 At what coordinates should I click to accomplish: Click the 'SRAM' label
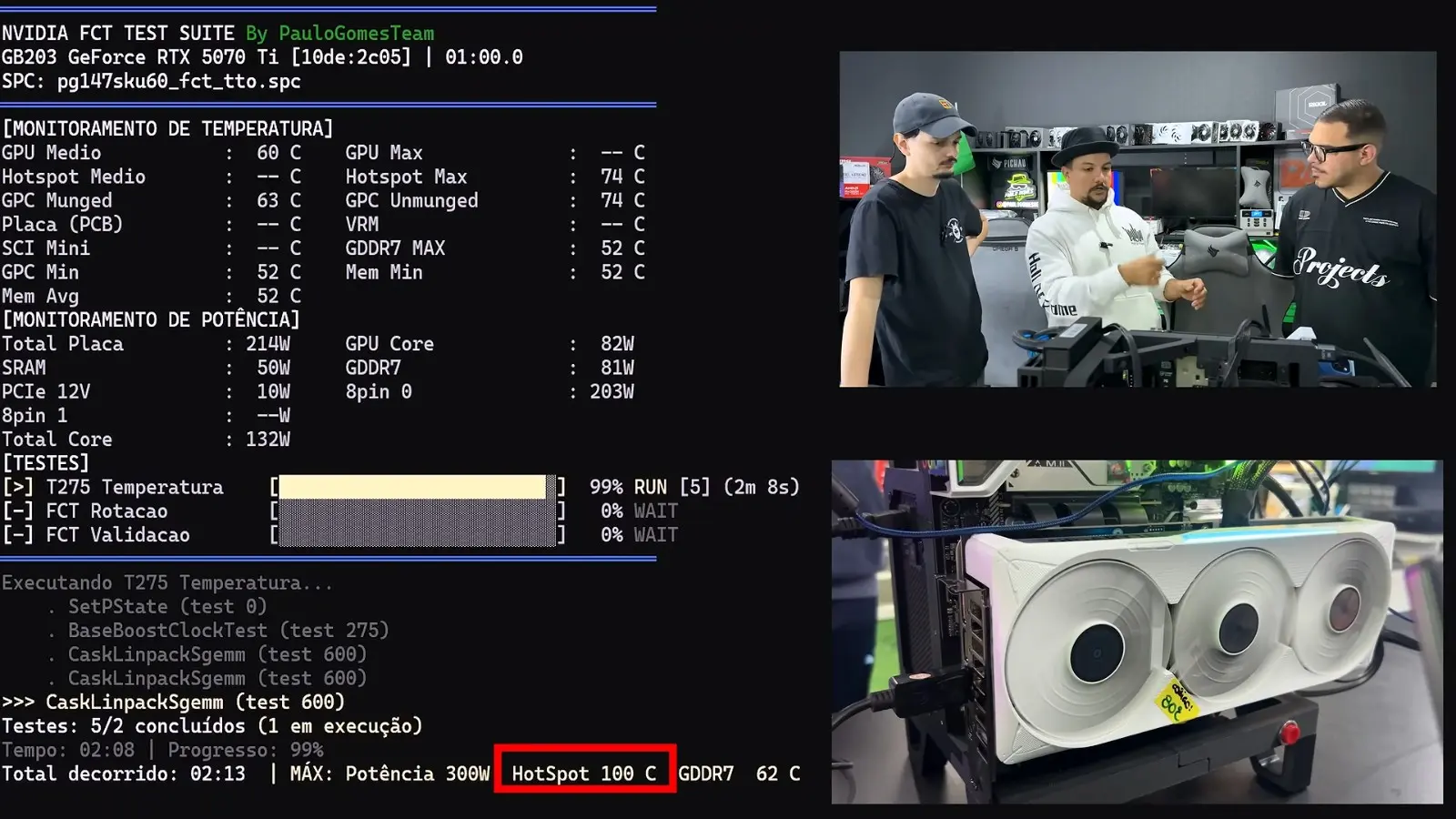point(24,368)
